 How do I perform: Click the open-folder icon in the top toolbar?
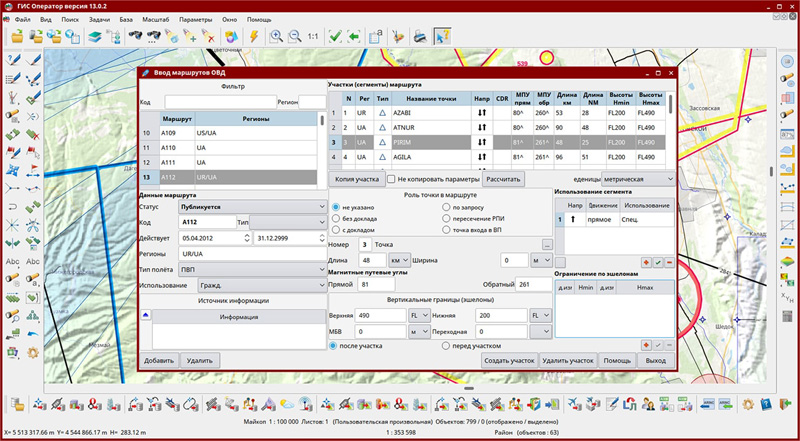click(x=18, y=36)
